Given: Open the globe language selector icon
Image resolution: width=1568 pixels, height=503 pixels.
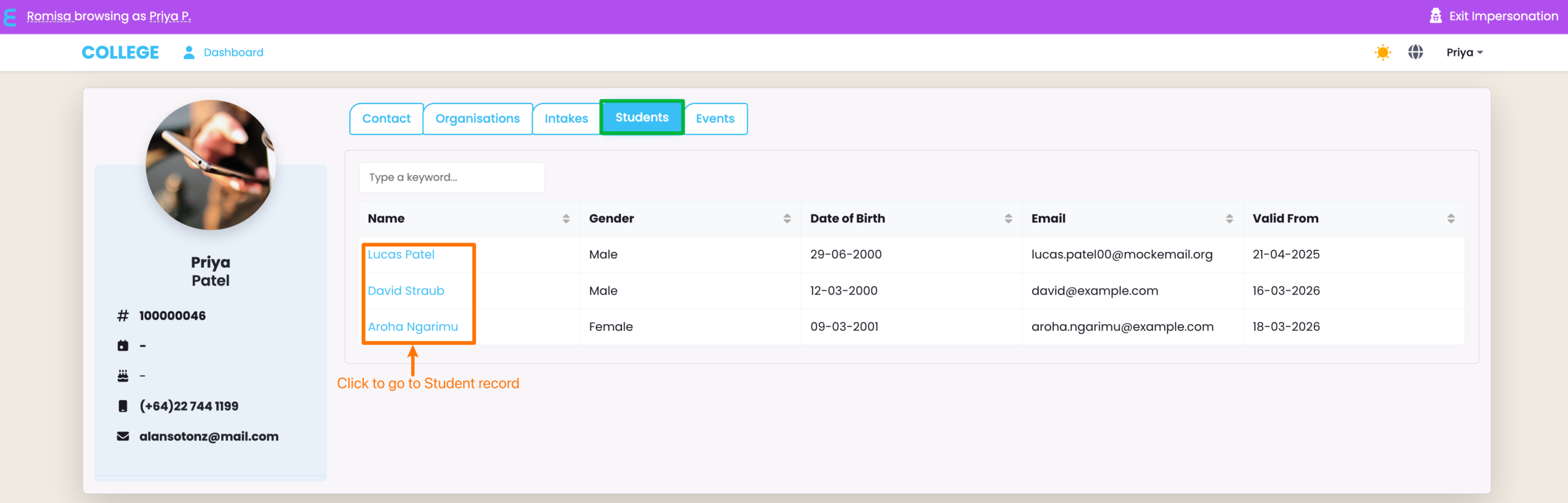Looking at the screenshot, I should click(1415, 53).
